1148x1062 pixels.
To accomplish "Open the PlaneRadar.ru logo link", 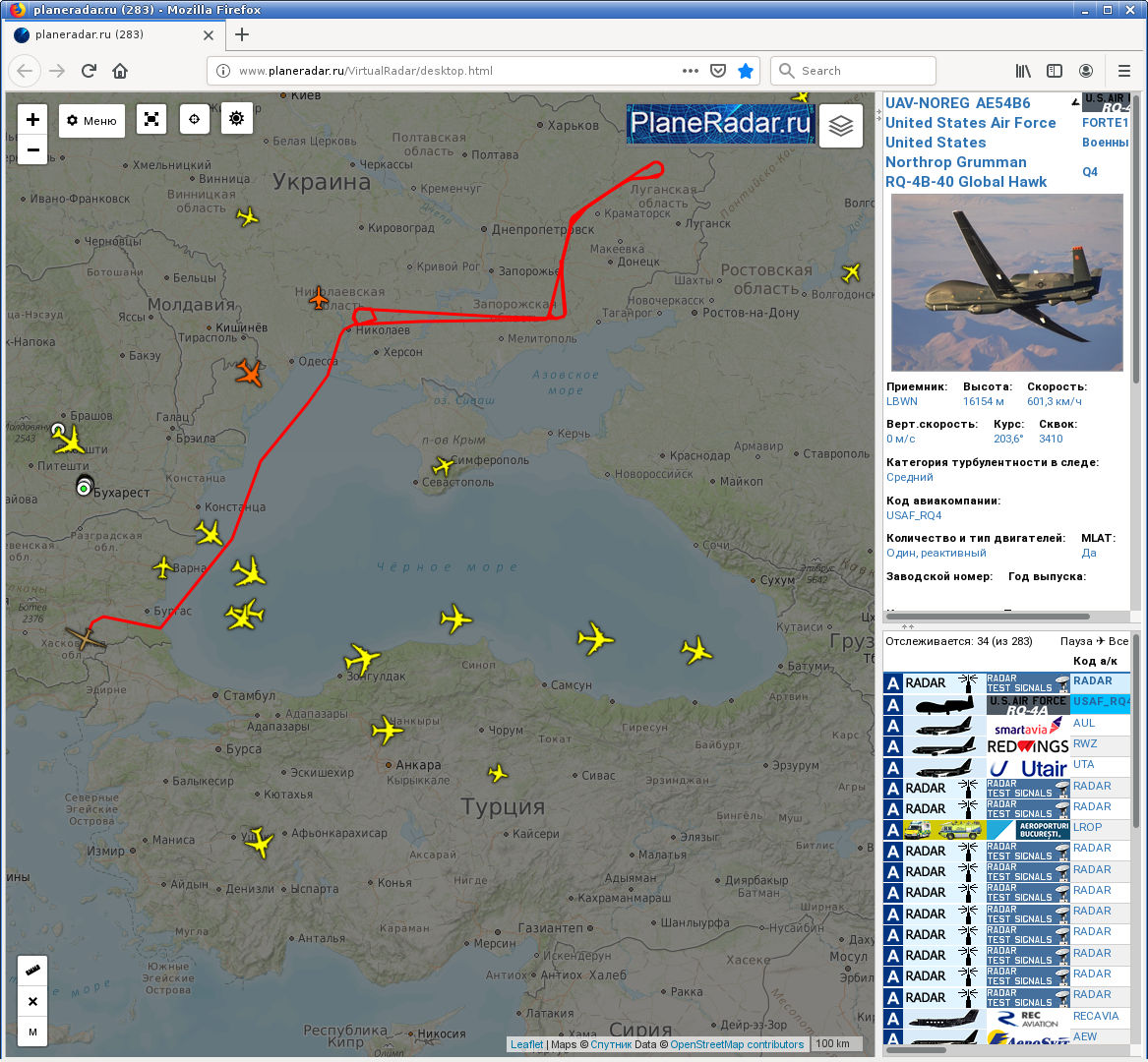I will pos(720,123).
